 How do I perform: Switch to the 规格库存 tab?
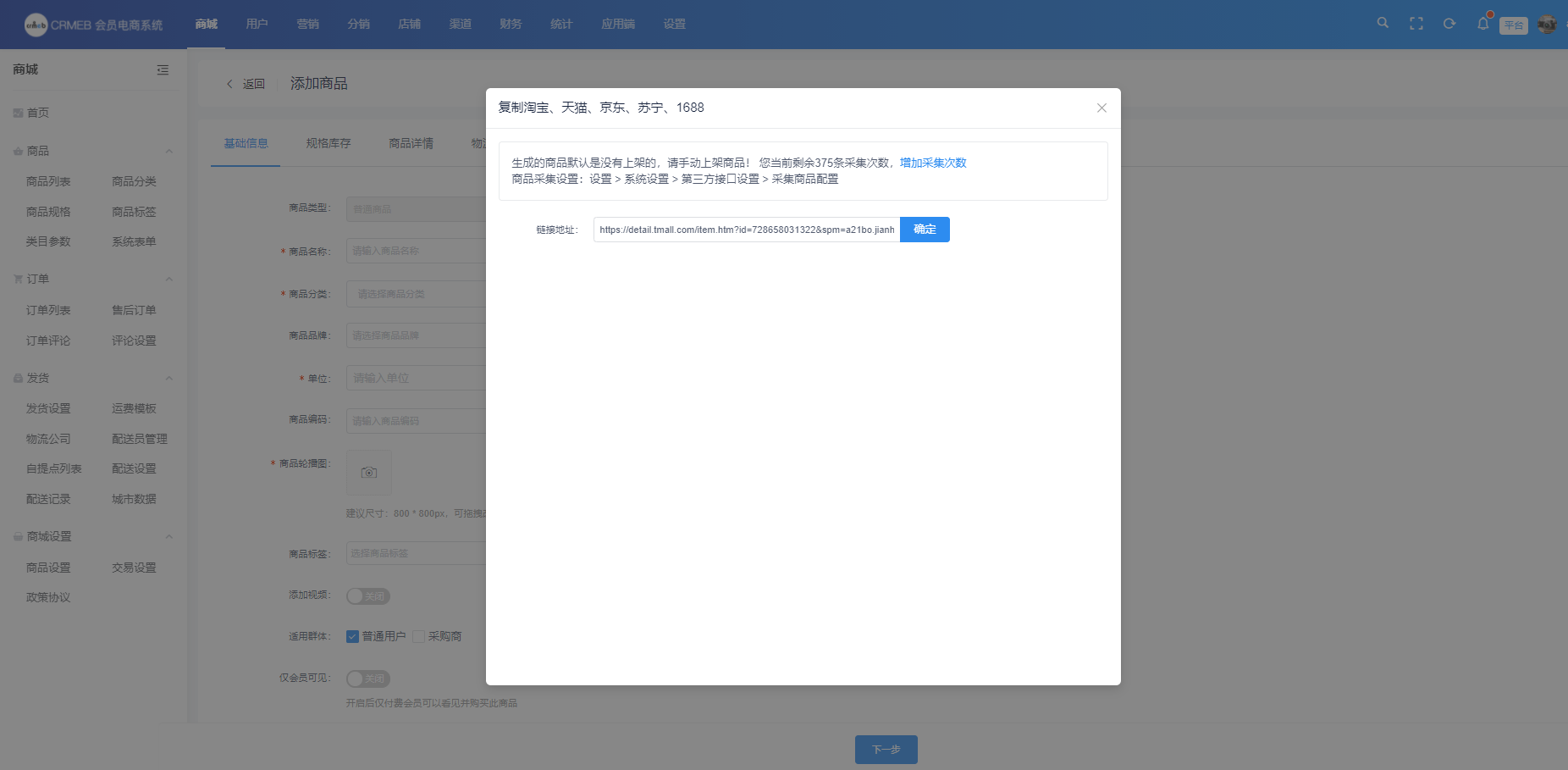(x=329, y=144)
